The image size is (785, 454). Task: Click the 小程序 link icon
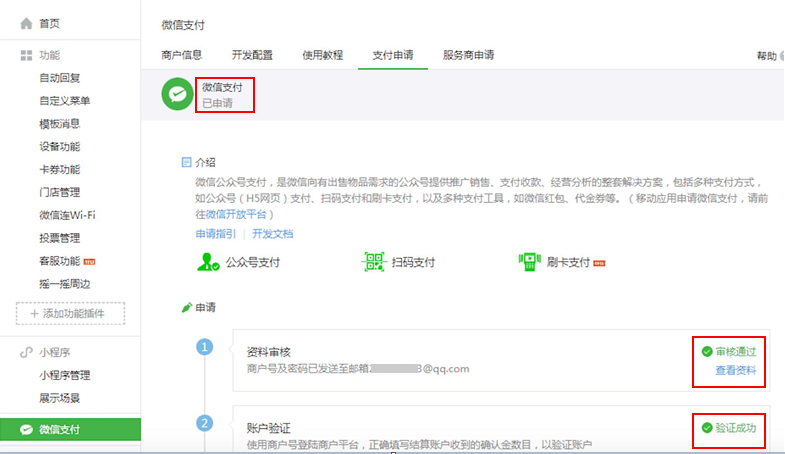point(26,352)
